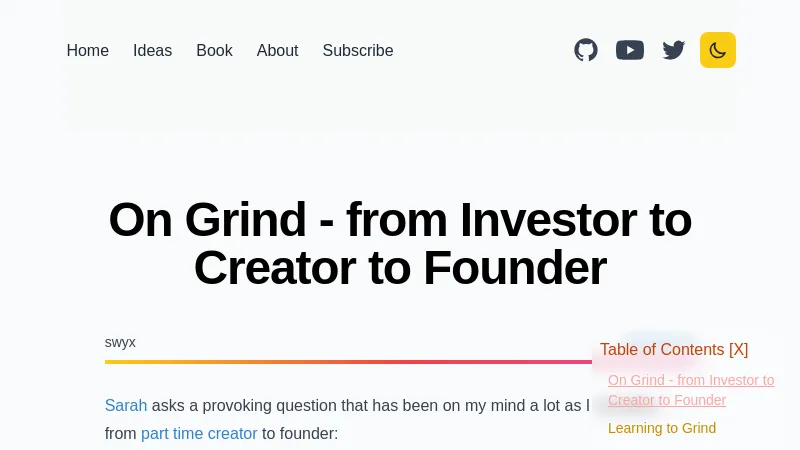Open the Ideas nav item
The height and width of the screenshot is (450, 800).
153,50
